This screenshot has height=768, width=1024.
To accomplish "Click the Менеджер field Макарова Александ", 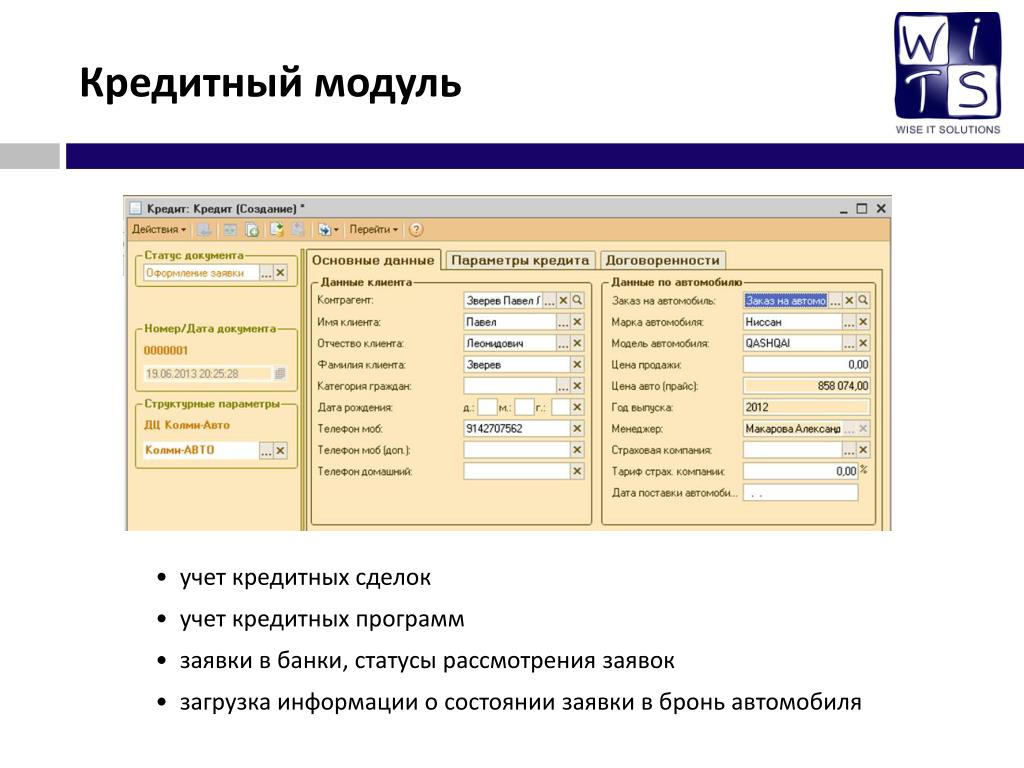I will (792, 429).
